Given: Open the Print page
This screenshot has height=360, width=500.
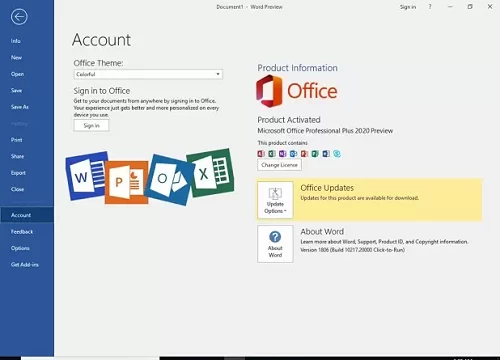Looking at the screenshot, I should [17, 140].
